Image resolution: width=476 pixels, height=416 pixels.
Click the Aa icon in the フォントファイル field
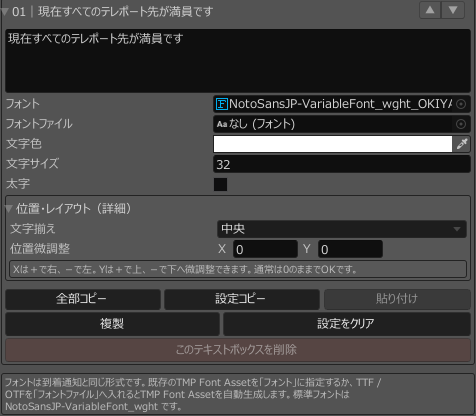click(222, 124)
